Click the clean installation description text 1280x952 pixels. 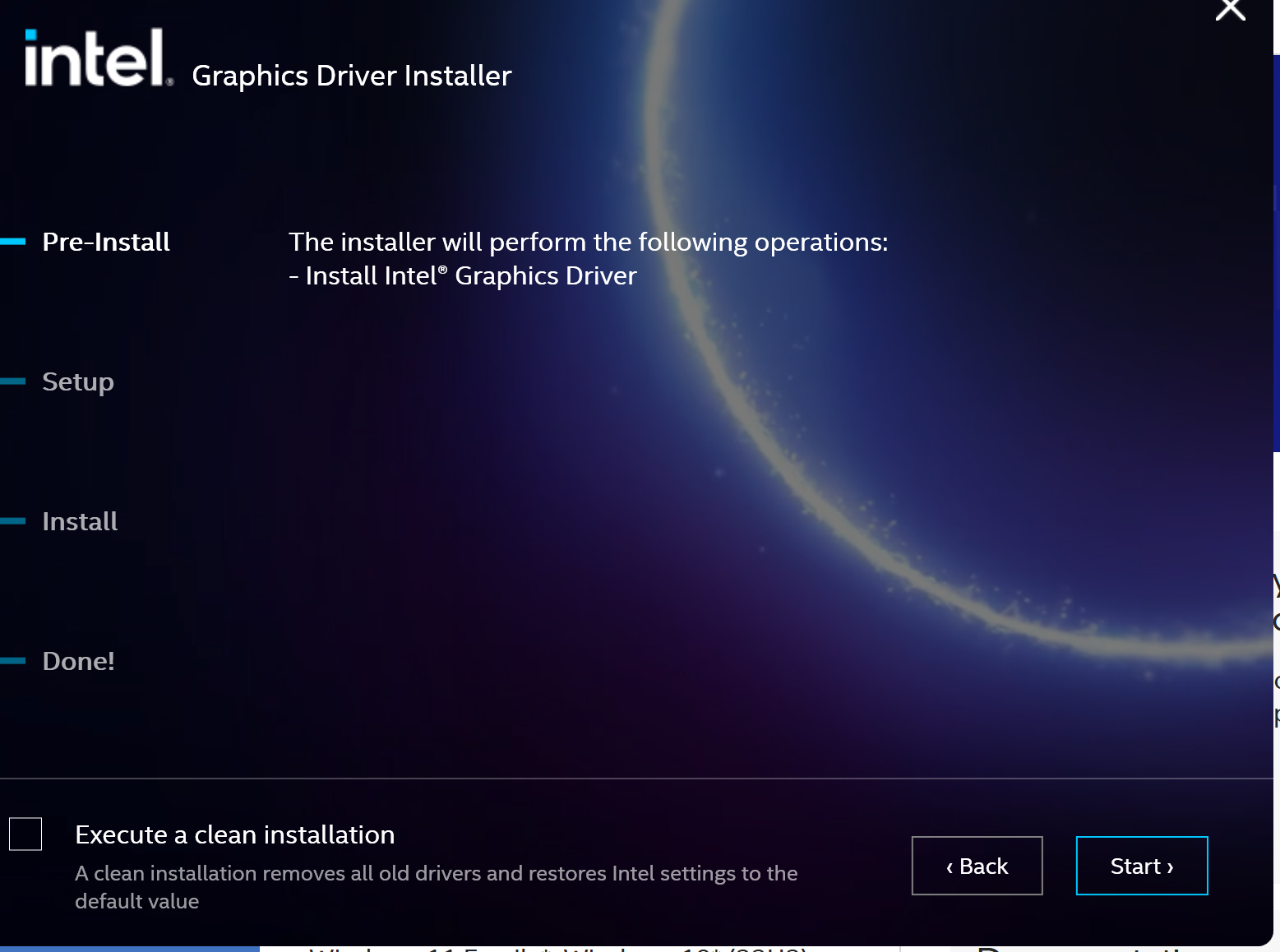pyautogui.click(x=437, y=887)
